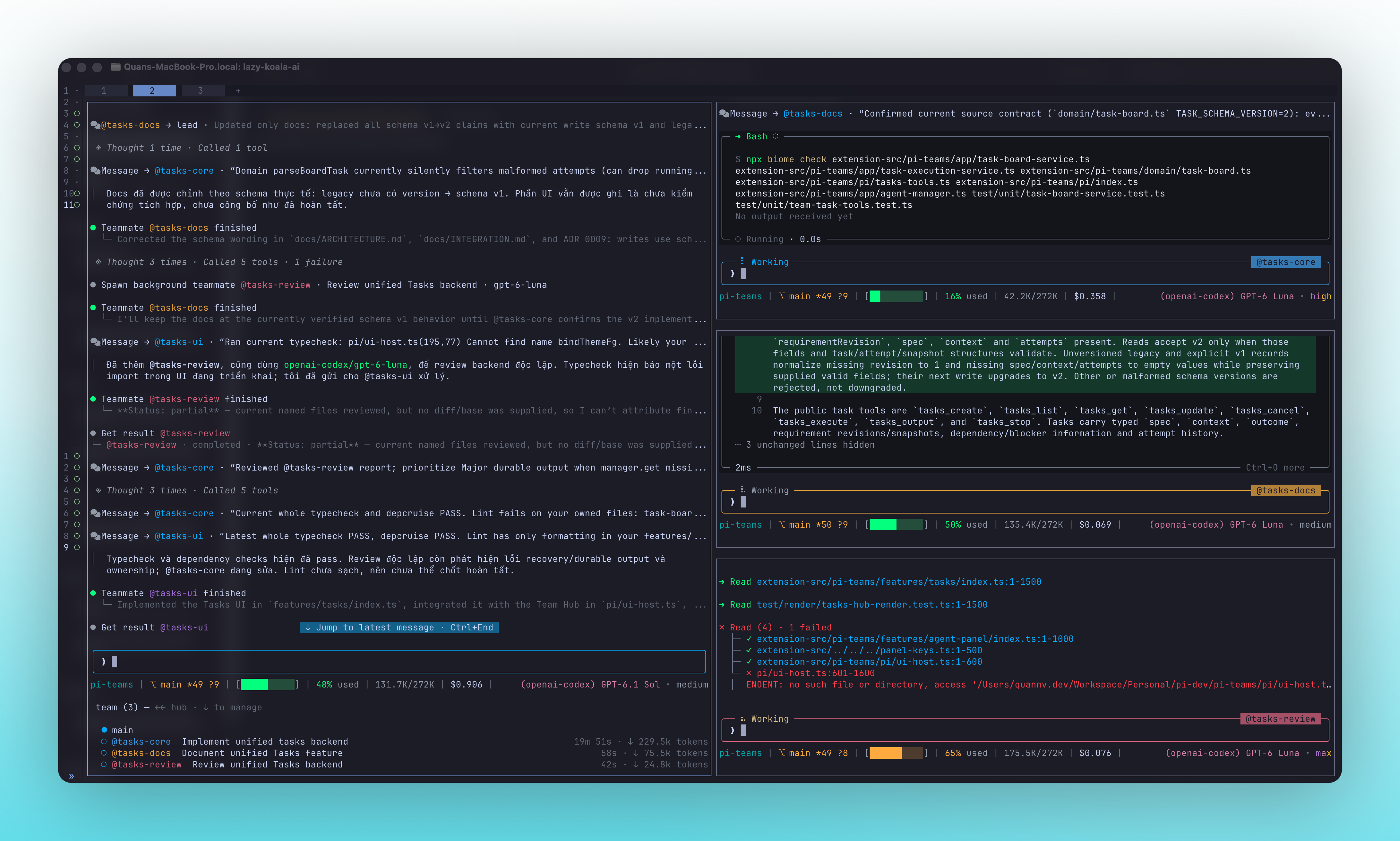Screen dimensions: 1400x841
Task: Click the bullet before 'Spawn background teammate'
Action: click(x=93, y=285)
